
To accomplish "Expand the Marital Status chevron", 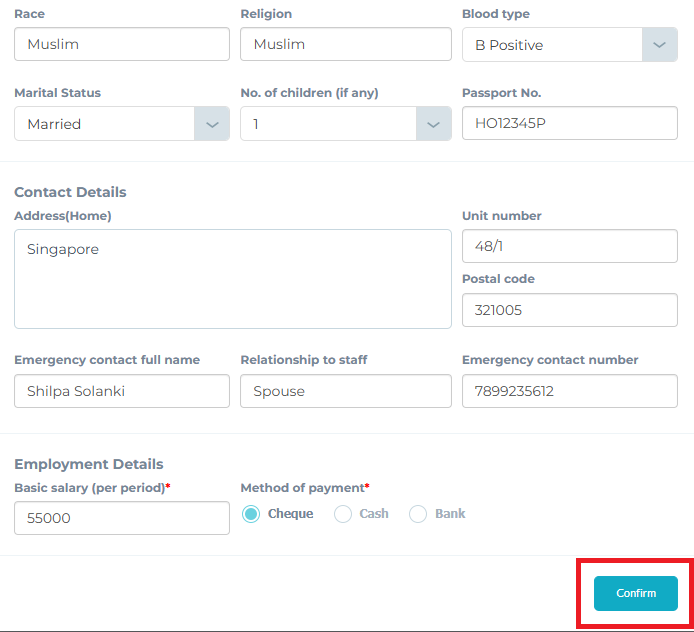I will point(212,124).
